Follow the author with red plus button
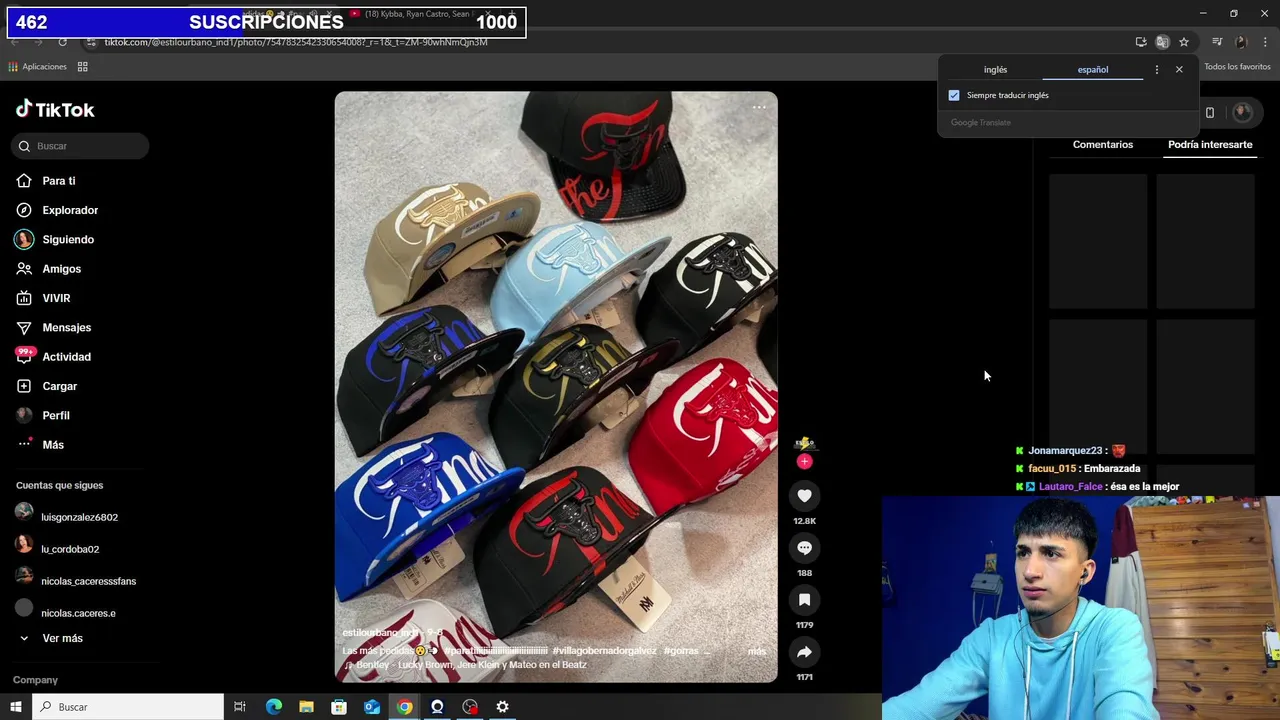Viewport: 1280px width, 720px height. pos(804,461)
